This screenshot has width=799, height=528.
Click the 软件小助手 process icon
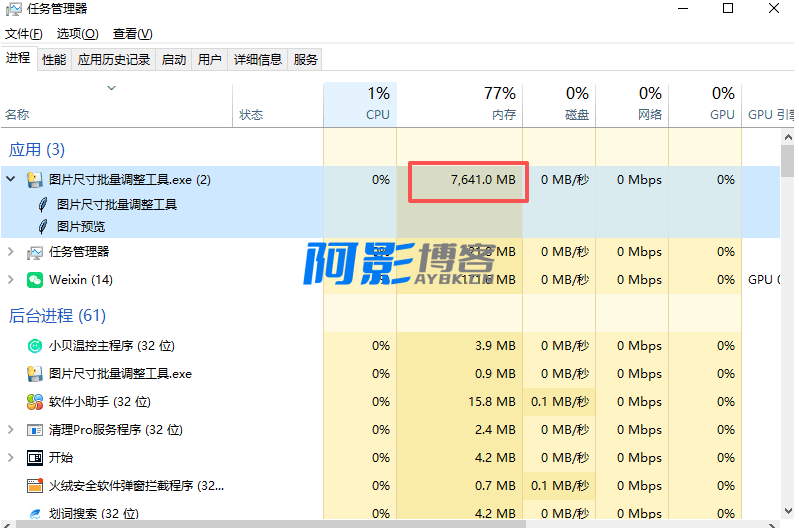point(35,402)
